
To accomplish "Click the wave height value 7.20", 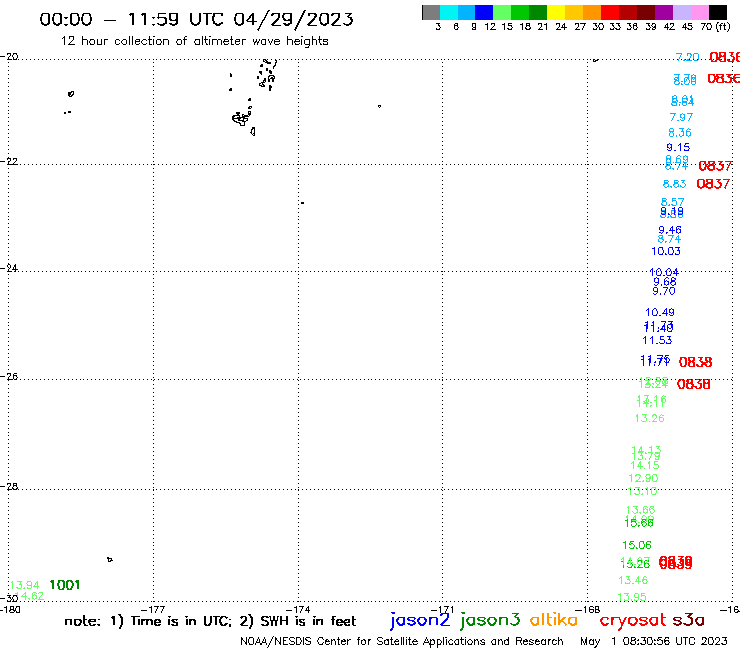I will tap(687, 57).
